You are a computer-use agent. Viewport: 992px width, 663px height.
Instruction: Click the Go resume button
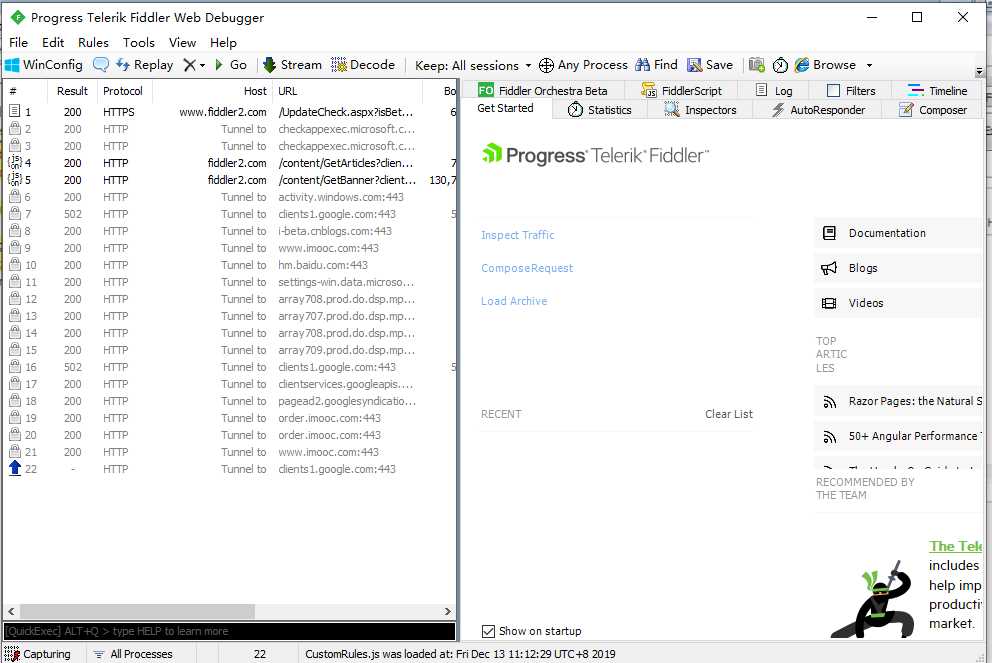(x=231, y=65)
